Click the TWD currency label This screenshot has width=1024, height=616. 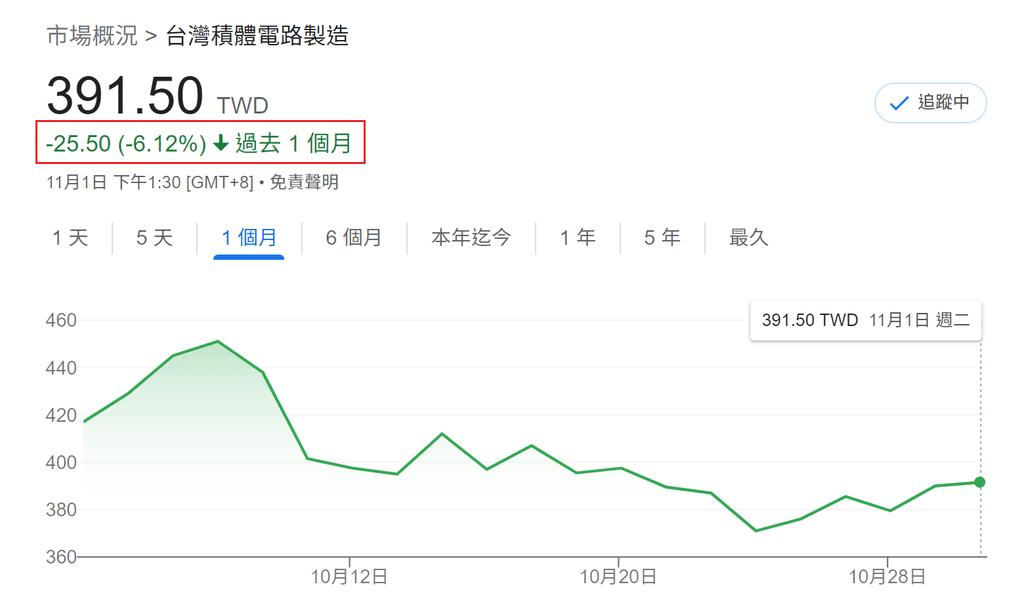coord(242,105)
